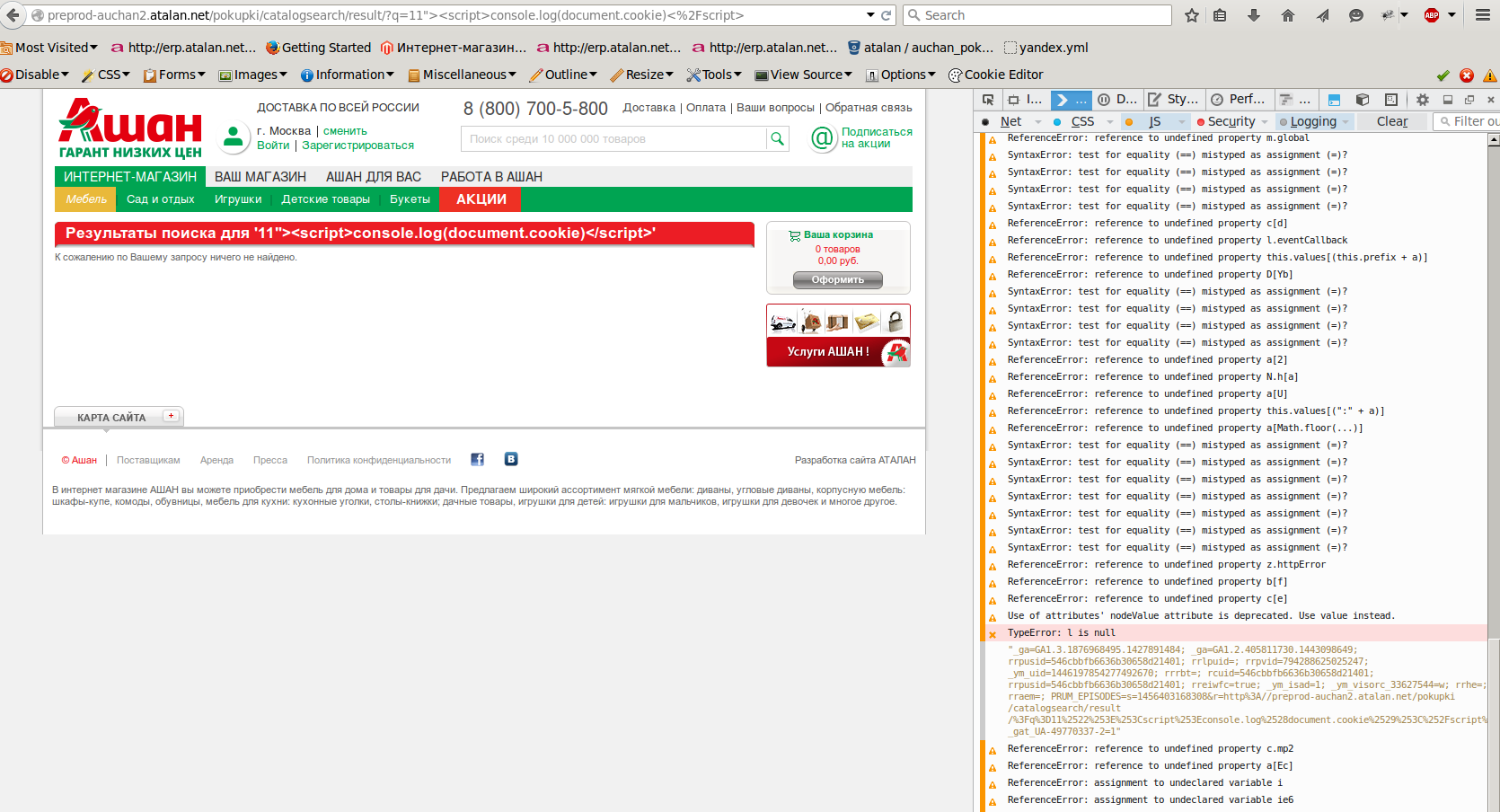Click the console Filter output field
1500x812 pixels.
tap(1468, 121)
